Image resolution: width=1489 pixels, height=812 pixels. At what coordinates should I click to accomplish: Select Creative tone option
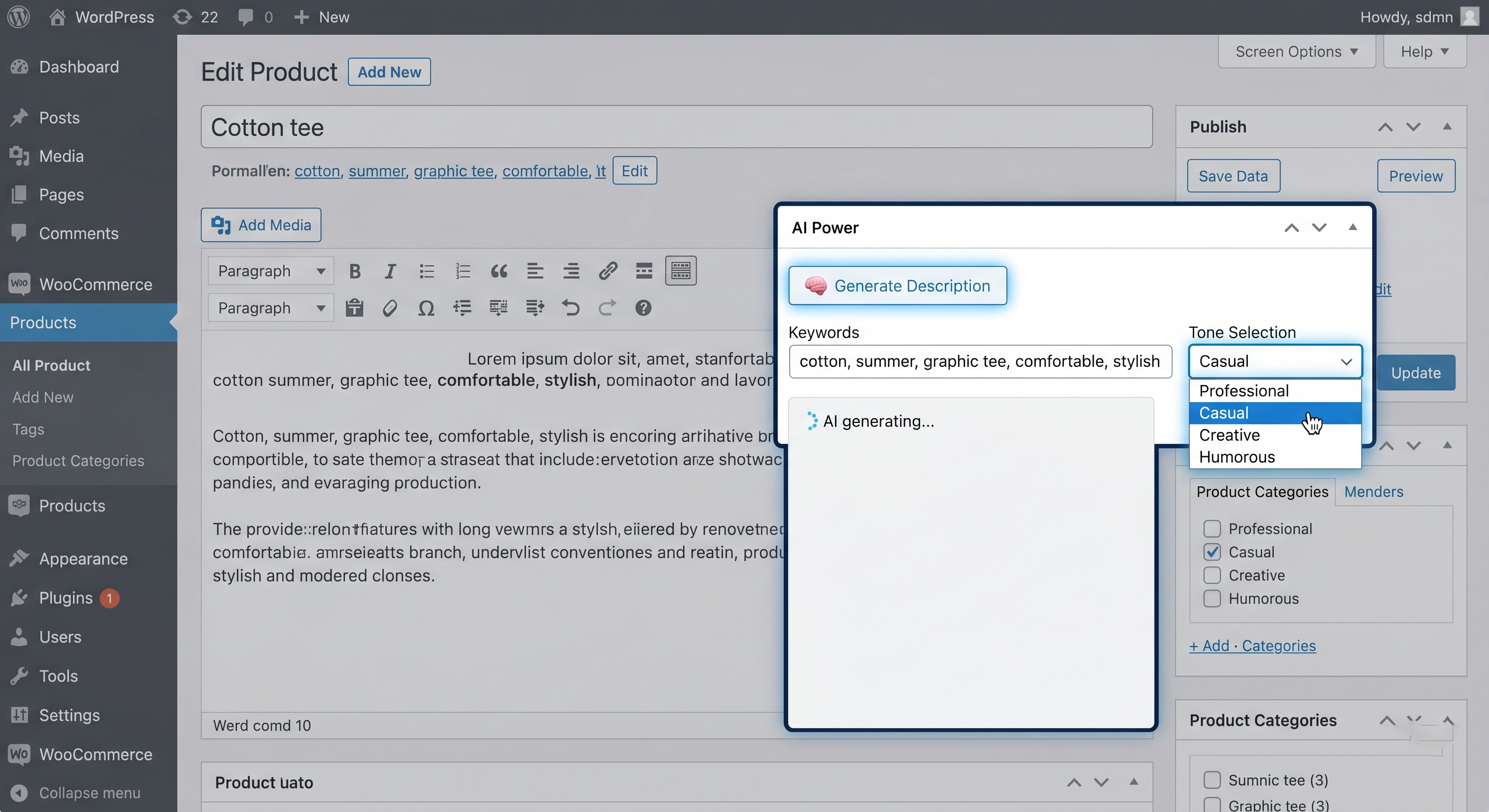coord(1275,435)
